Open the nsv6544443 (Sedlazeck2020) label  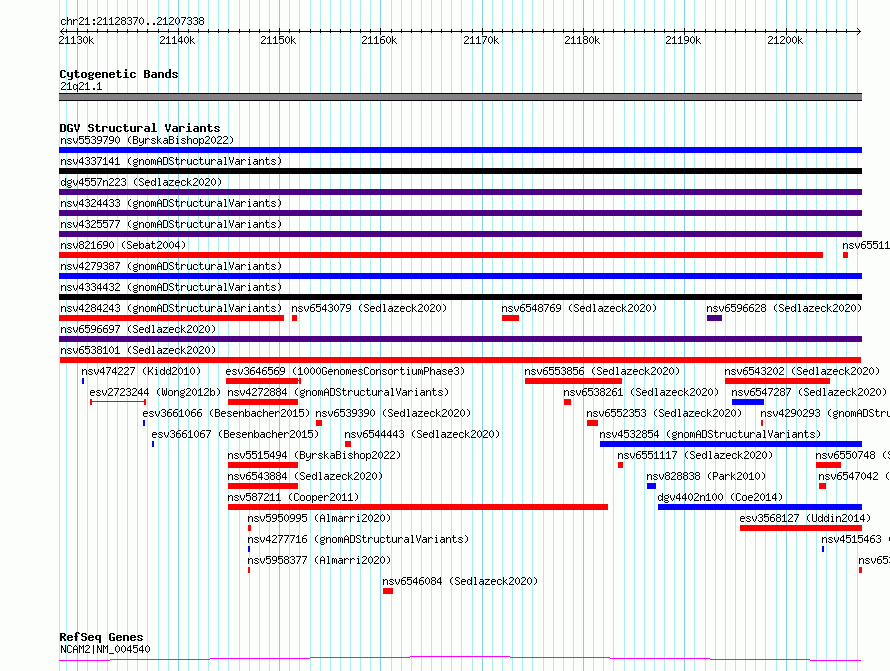[422, 434]
